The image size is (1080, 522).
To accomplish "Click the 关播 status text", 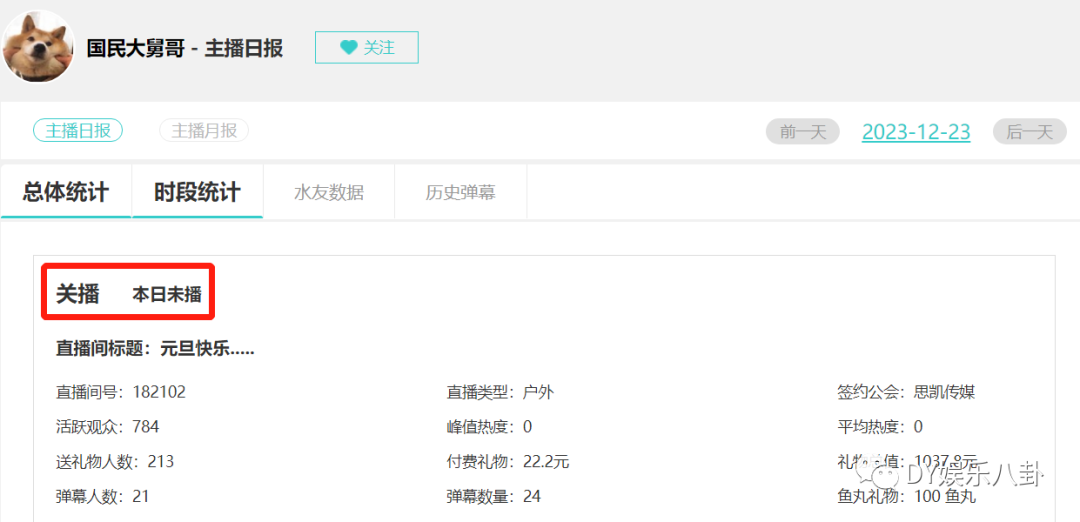I will point(77,294).
